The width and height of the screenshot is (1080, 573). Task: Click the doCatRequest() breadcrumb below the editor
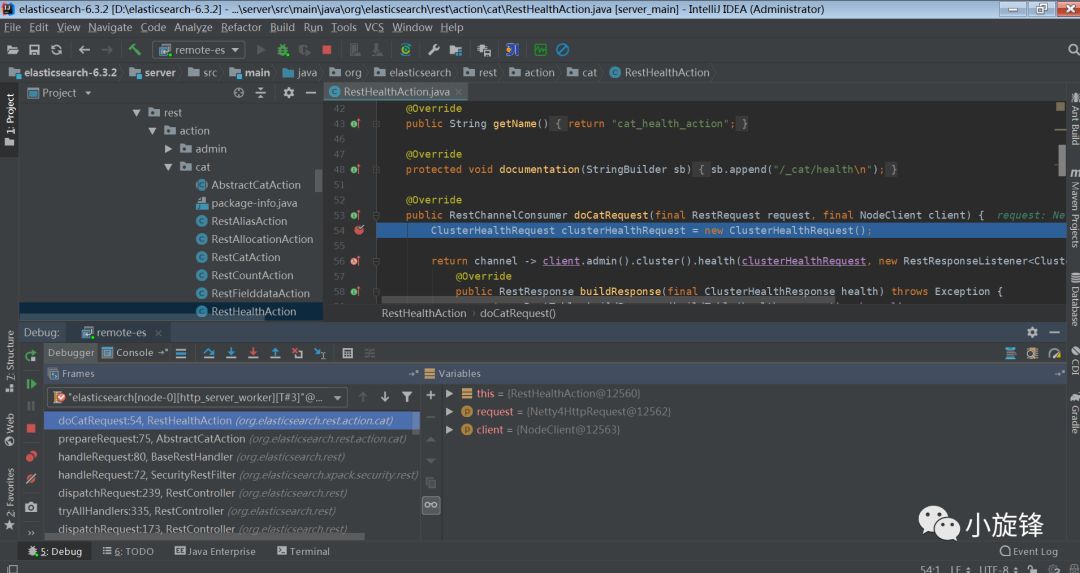[x=518, y=313]
